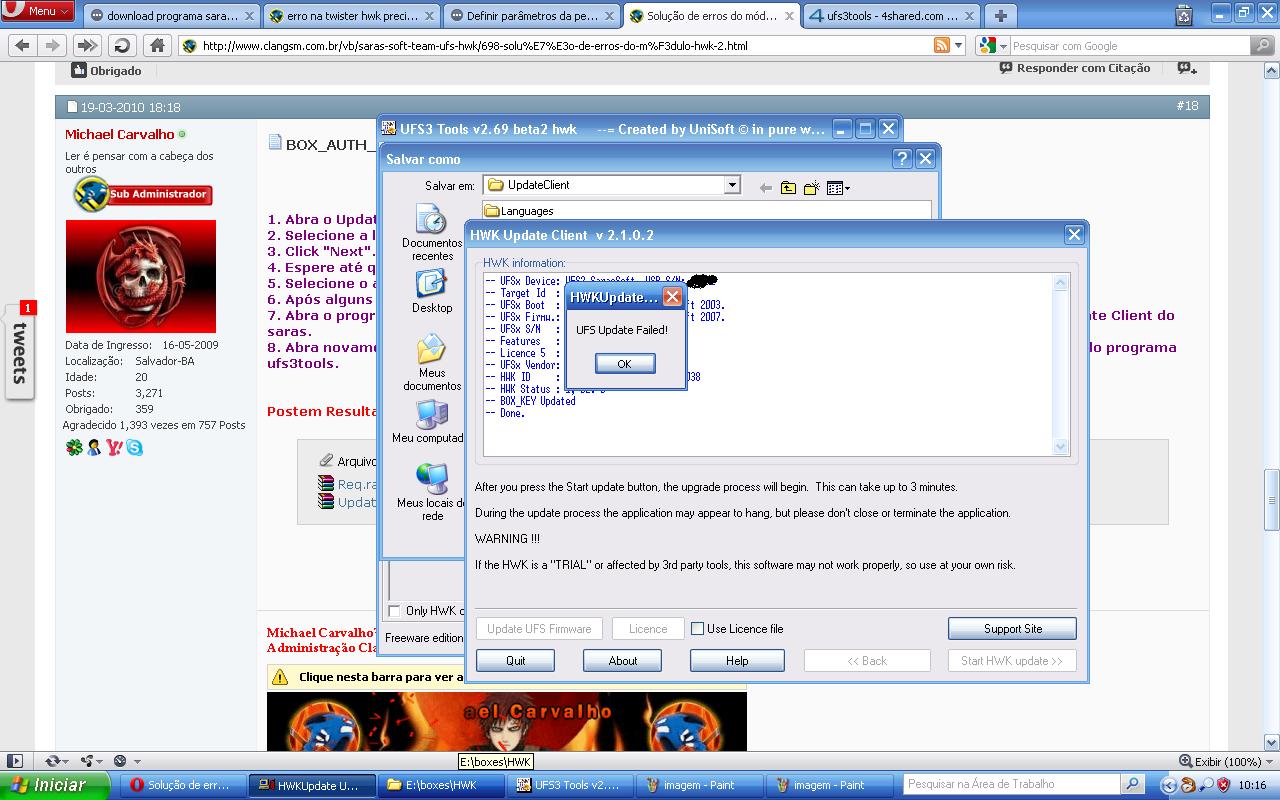Open the Opera Menu button
This screenshot has height=800, width=1280.
tap(38, 11)
